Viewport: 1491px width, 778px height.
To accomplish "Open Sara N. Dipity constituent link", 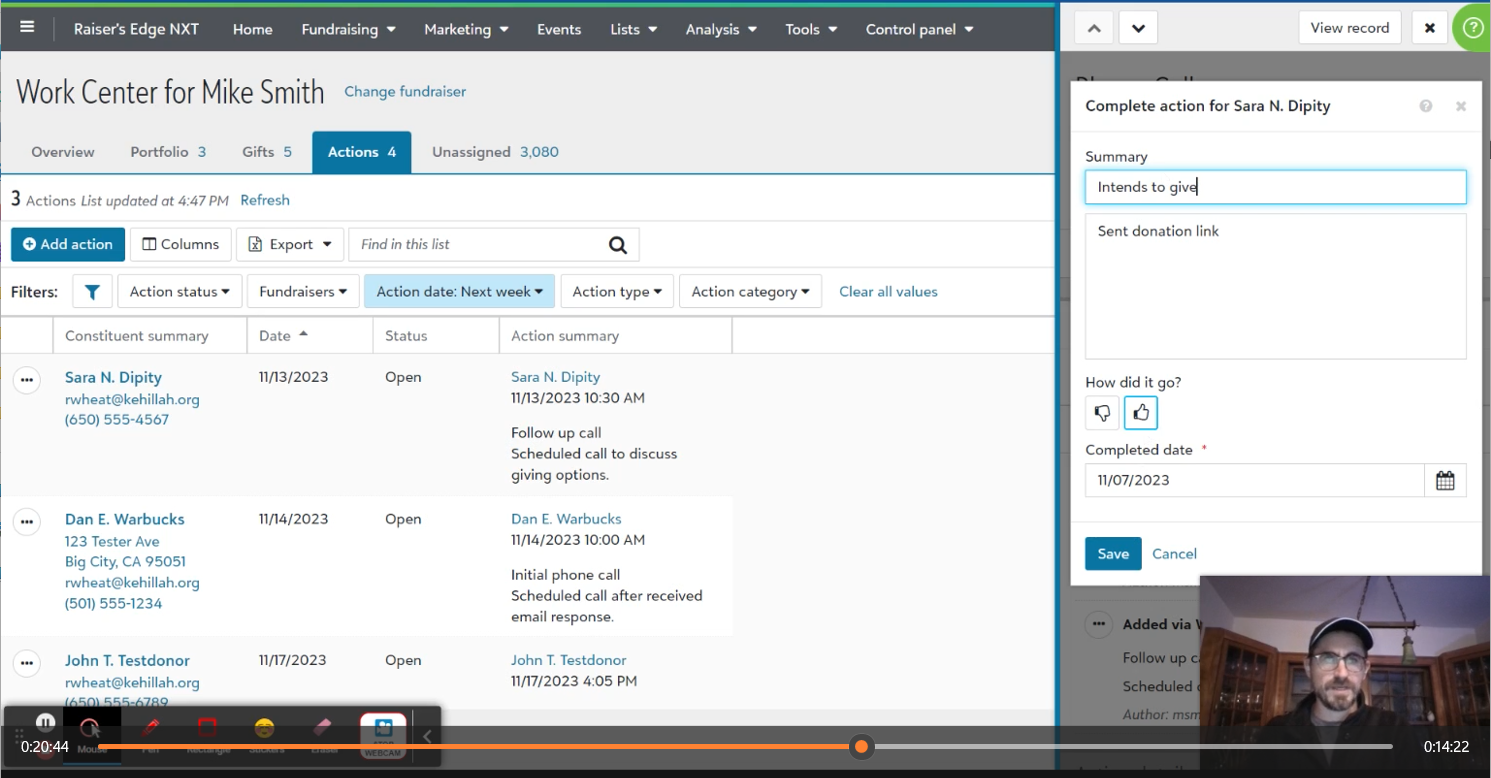I will point(113,377).
